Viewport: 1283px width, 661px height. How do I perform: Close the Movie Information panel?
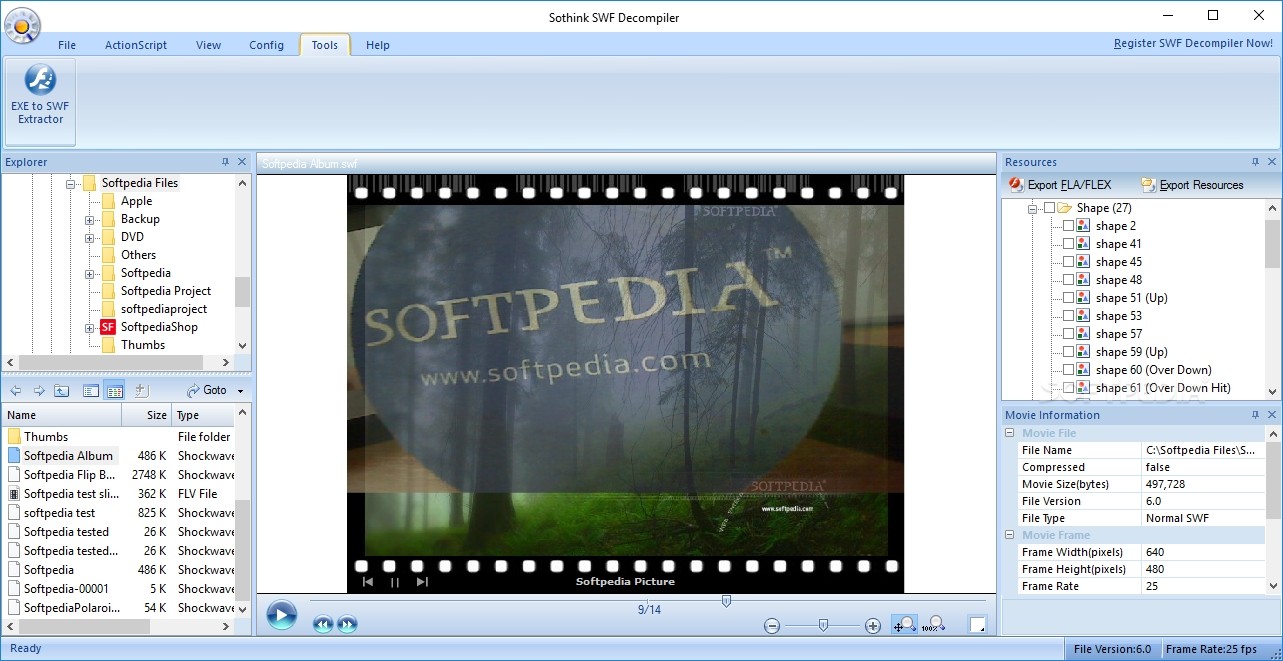pyautogui.click(x=1272, y=415)
